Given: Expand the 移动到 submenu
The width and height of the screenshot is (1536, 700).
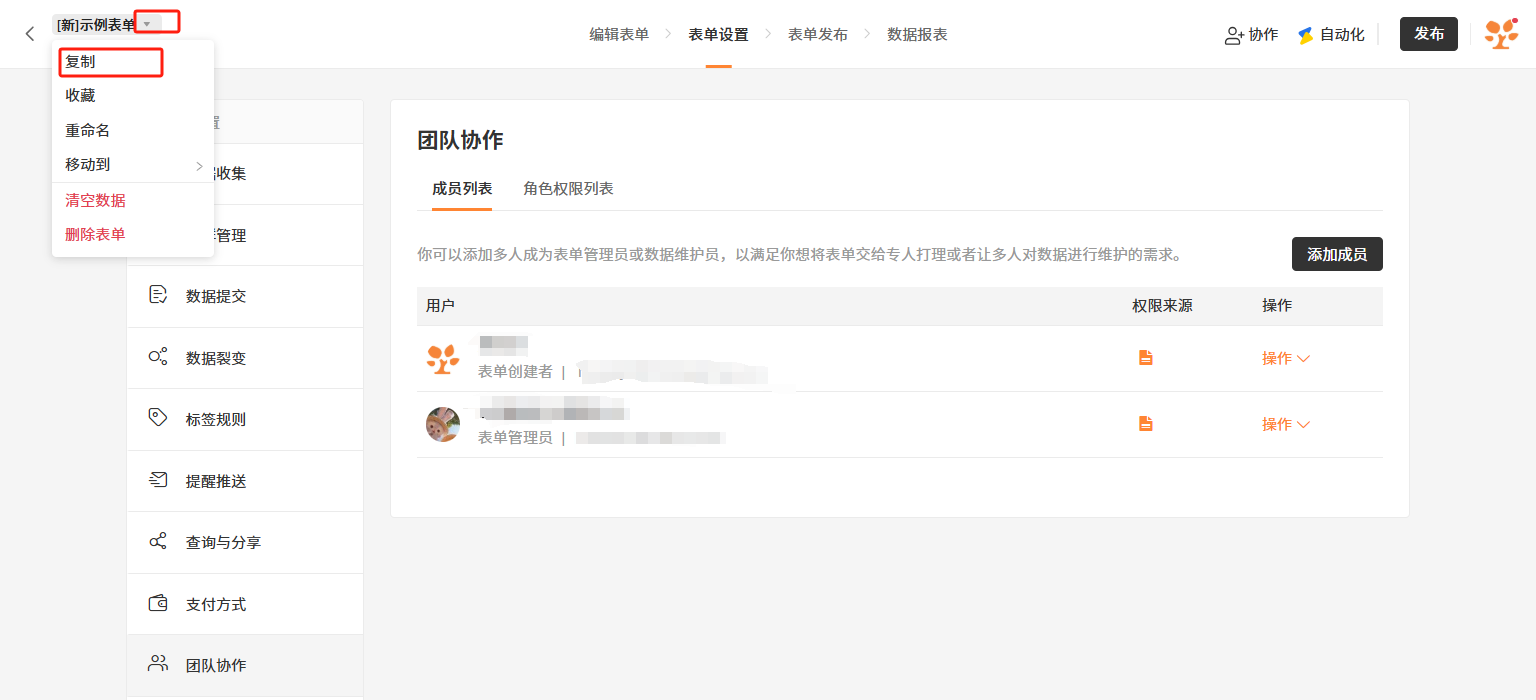Looking at the screenshot, I should click(133, 165).
